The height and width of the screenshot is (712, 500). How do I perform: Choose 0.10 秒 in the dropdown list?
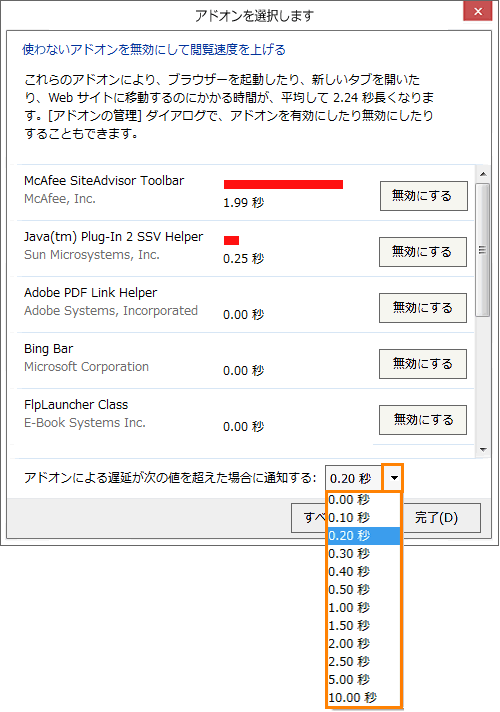click(x=364, y=518)
